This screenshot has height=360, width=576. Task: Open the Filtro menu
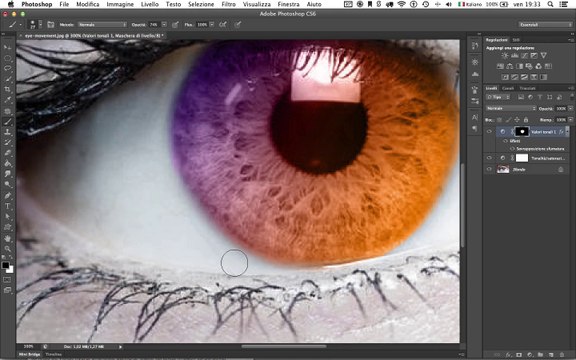point(228,4)
